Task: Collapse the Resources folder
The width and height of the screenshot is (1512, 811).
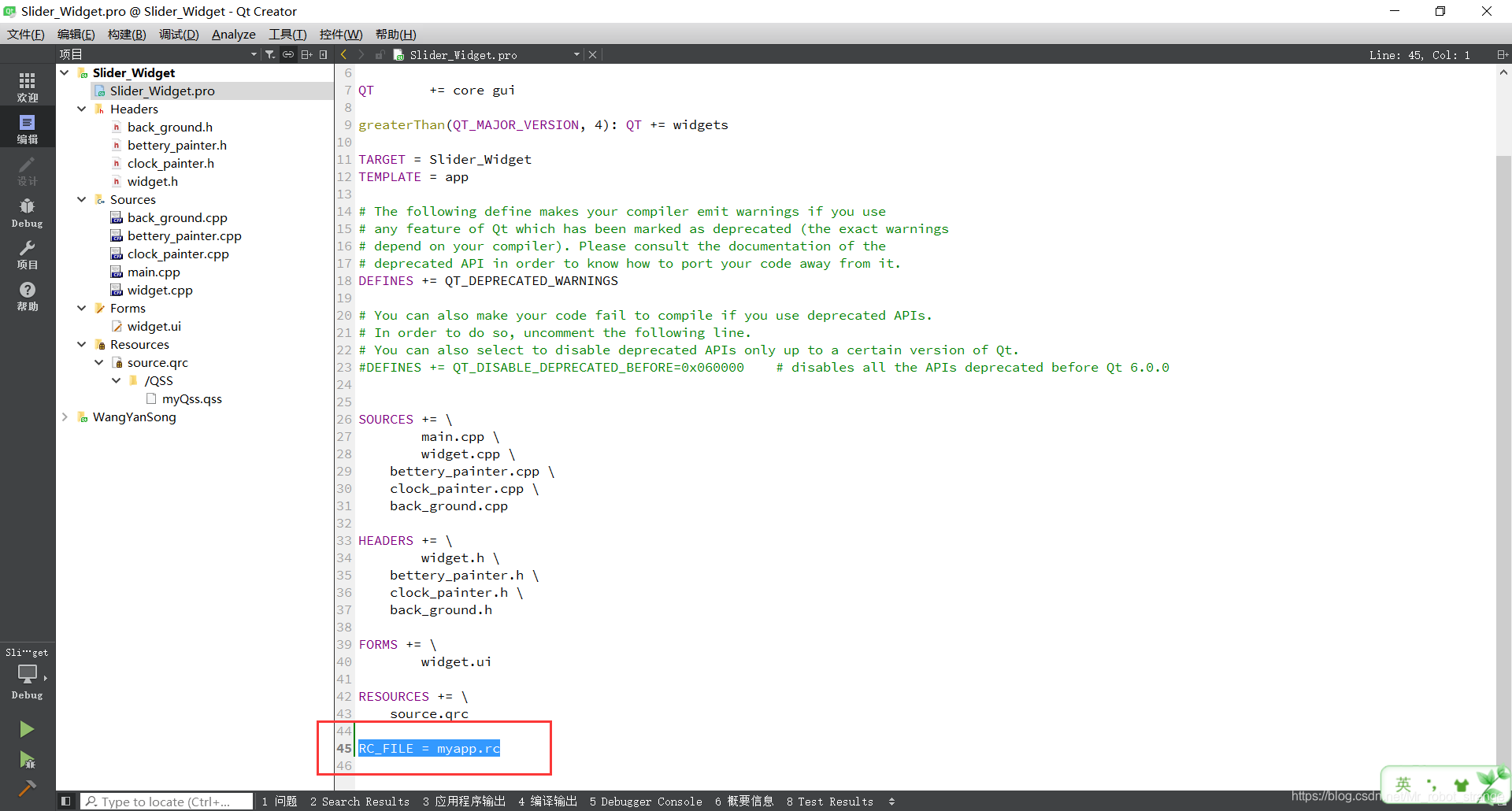Action: (x=81, y=344)
